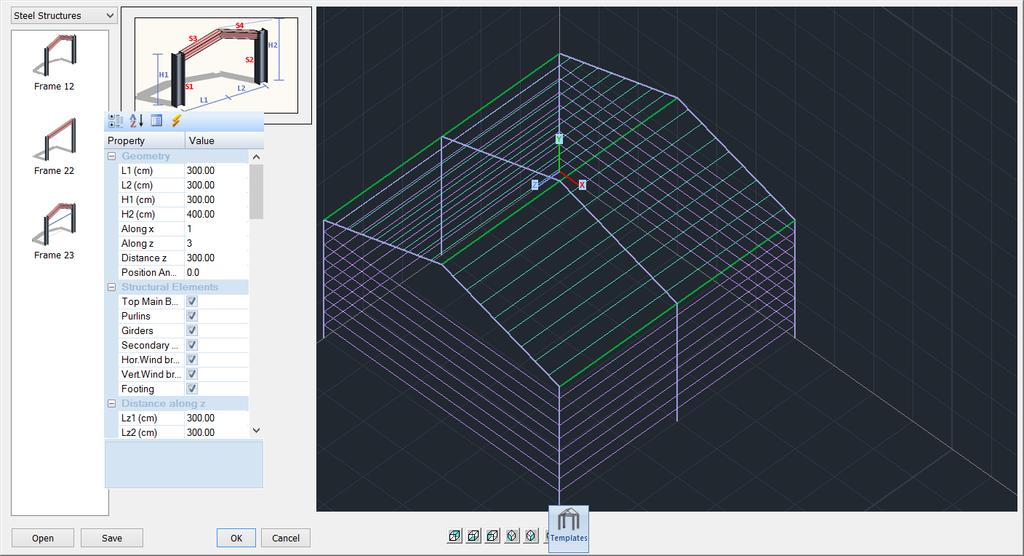
Task: Edit the H1 (cm) value field
Action: point(217,199)
